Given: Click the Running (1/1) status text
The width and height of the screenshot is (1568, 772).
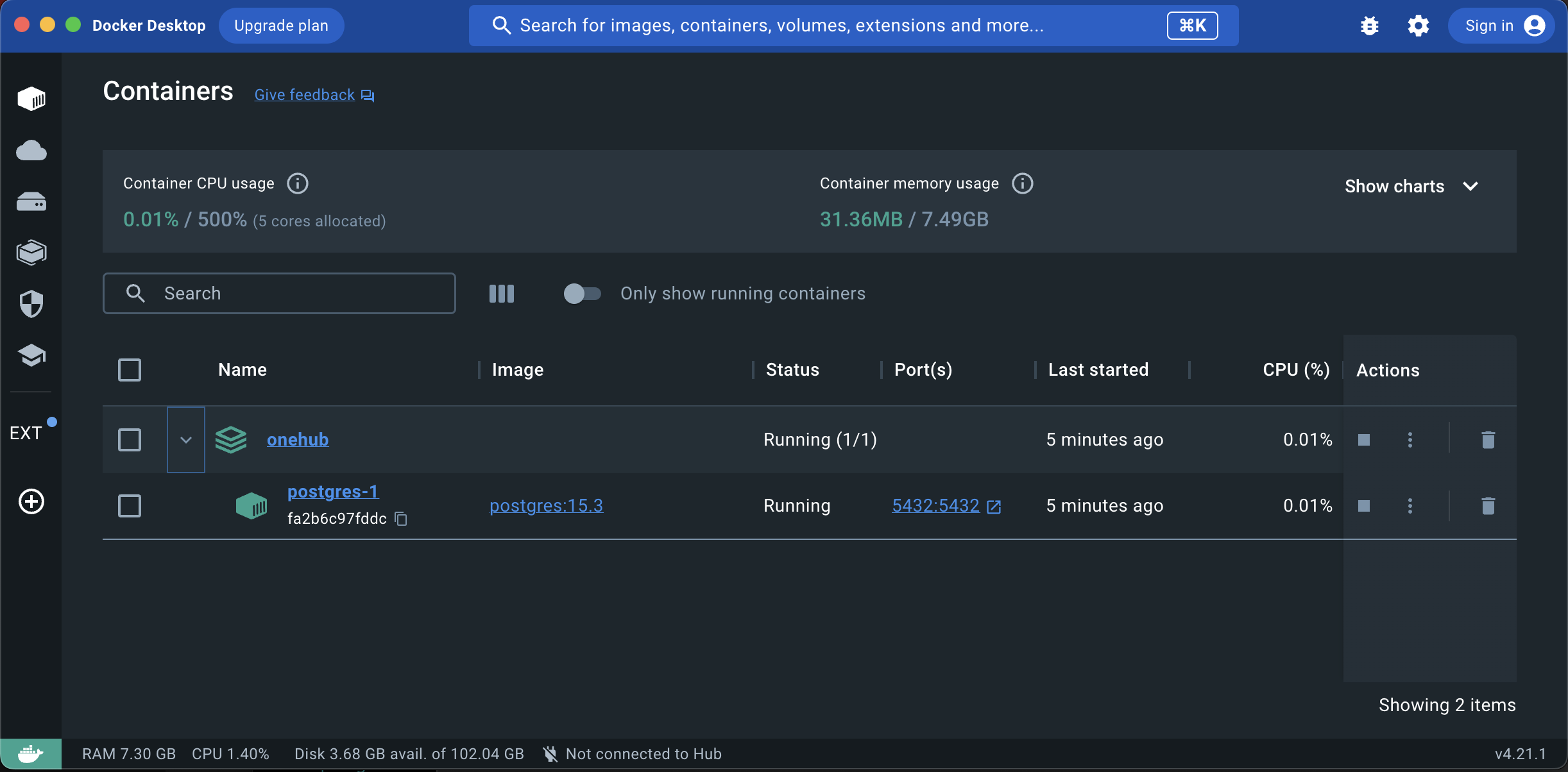Looking at the screenshot, I should click(x=820, y=440).
